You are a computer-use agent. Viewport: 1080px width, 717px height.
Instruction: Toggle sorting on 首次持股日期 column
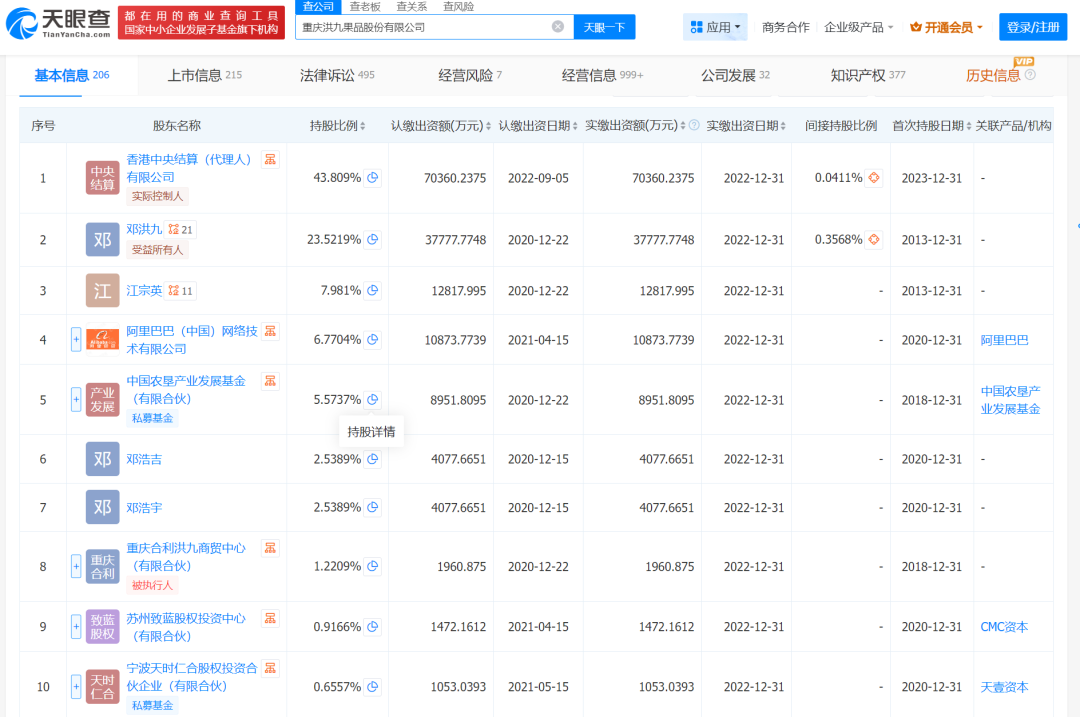tap(931, 126)
